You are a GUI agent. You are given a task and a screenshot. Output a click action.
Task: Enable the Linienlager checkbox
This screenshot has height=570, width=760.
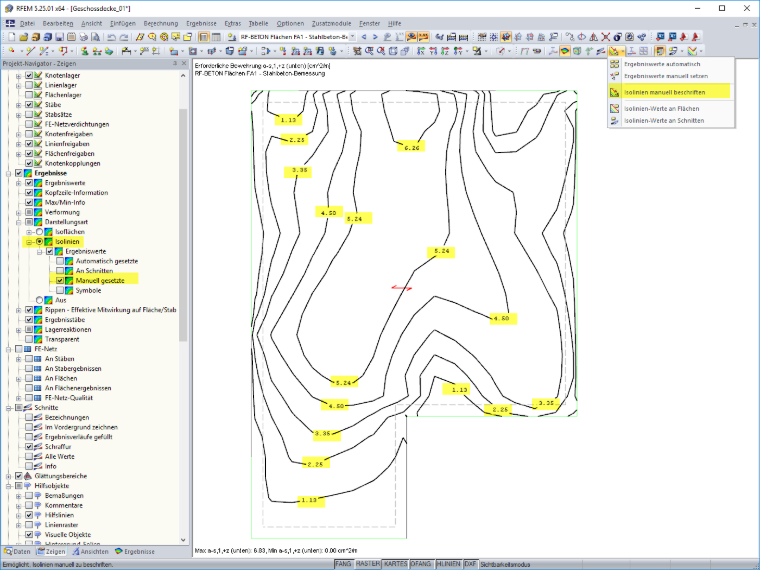pos(29,85)
